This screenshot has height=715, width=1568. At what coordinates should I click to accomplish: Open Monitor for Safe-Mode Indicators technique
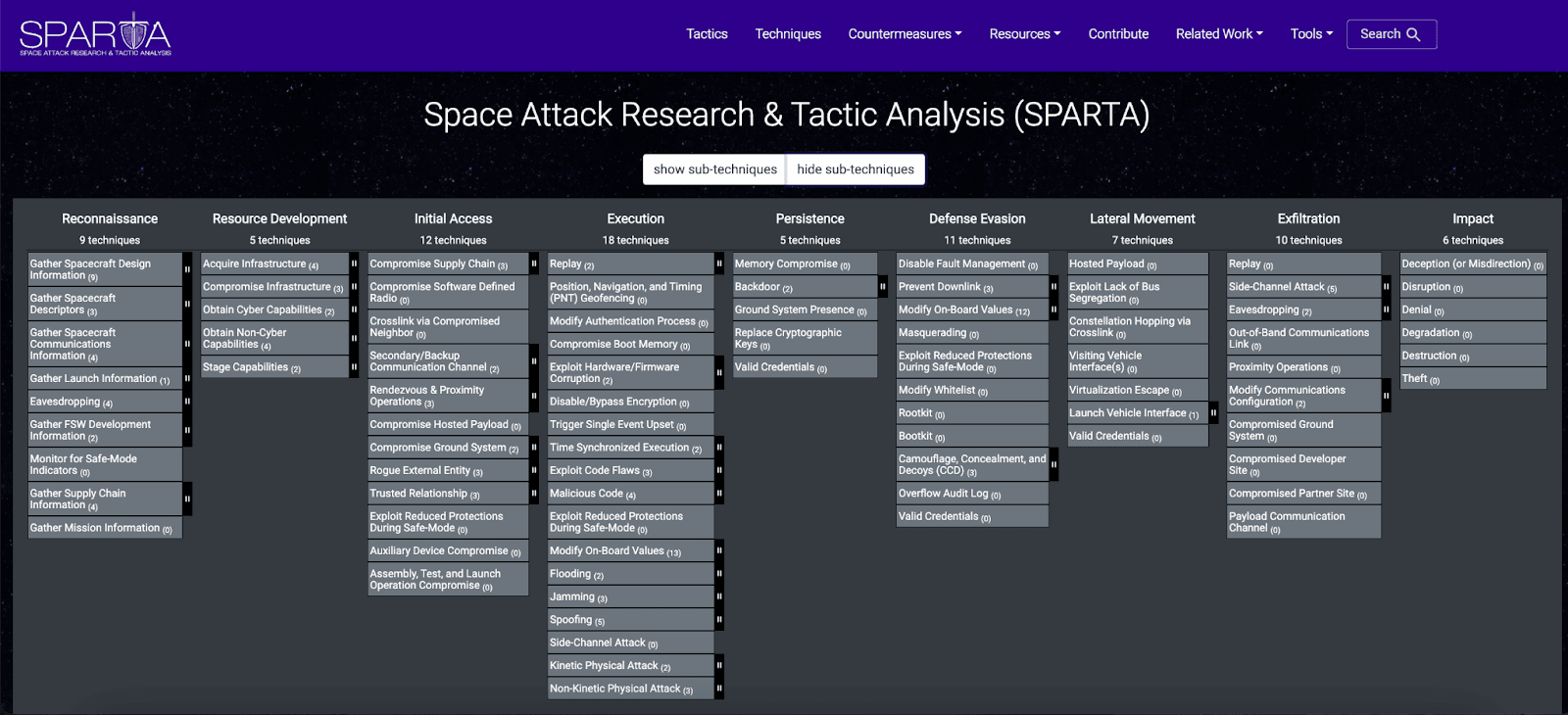(x=105, y=464)
